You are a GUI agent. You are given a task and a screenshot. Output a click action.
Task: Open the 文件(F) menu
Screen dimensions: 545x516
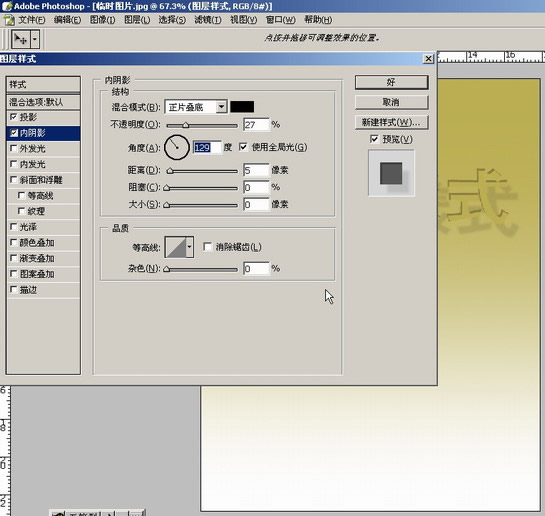(32, 20)
